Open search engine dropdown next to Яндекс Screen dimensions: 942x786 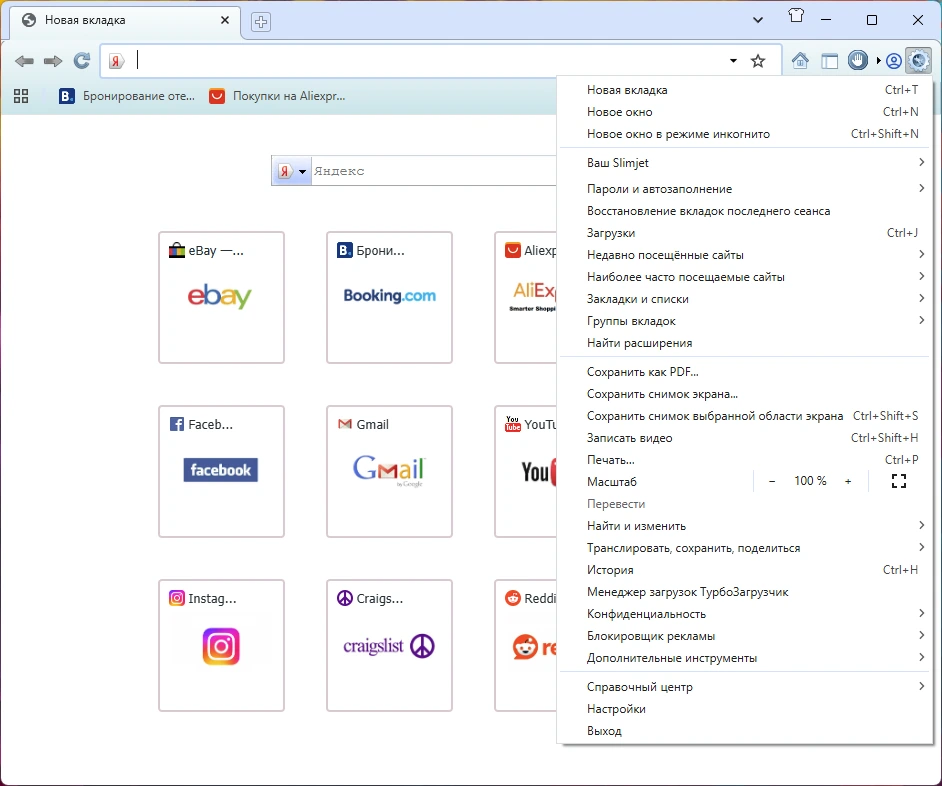click(x=293, y=171)
